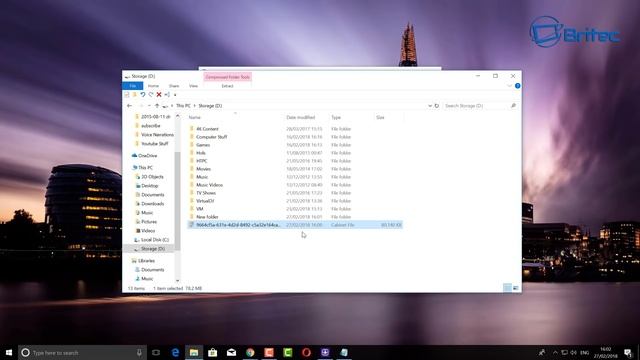640x360 pixels.
Task: Click the taskbar search box
Action: [x=82, y=353]
